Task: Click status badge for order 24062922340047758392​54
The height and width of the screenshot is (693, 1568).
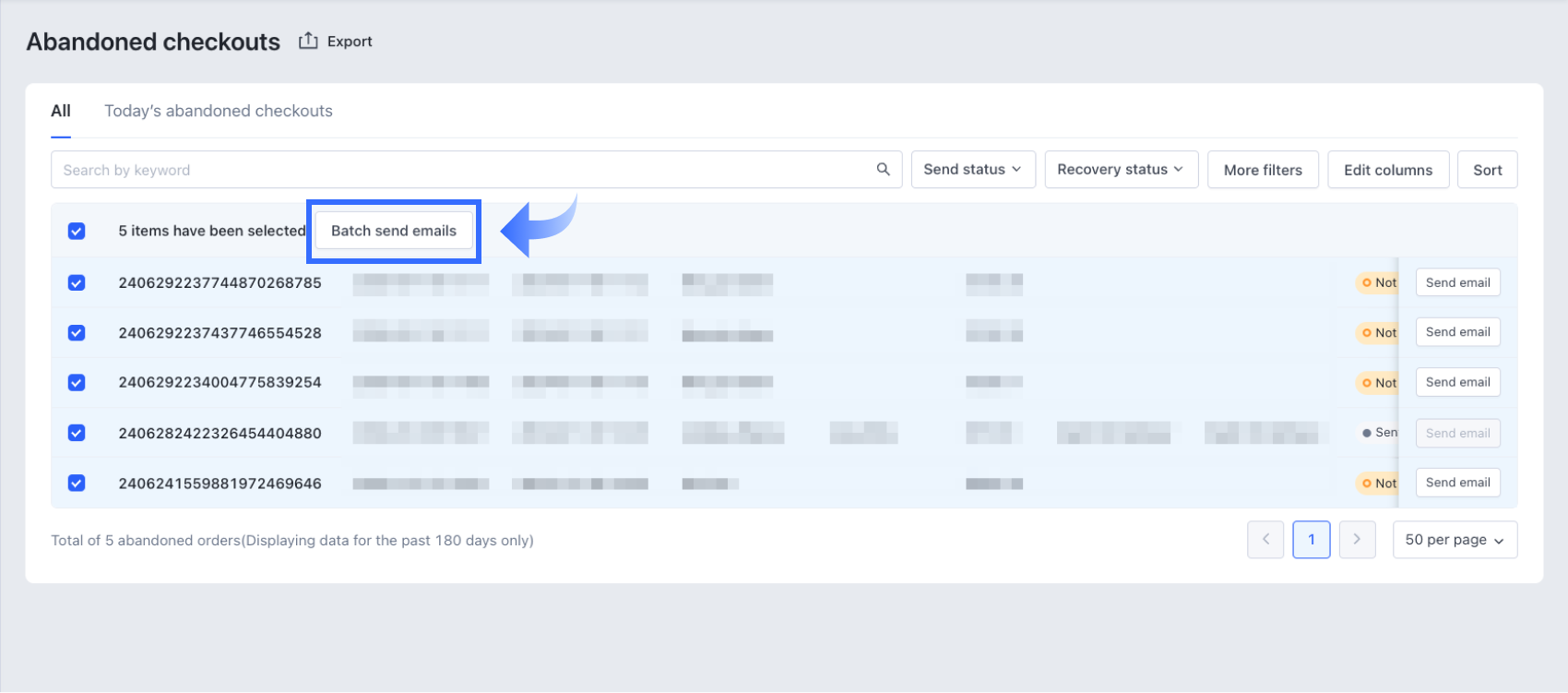Action: [1377, 382]
